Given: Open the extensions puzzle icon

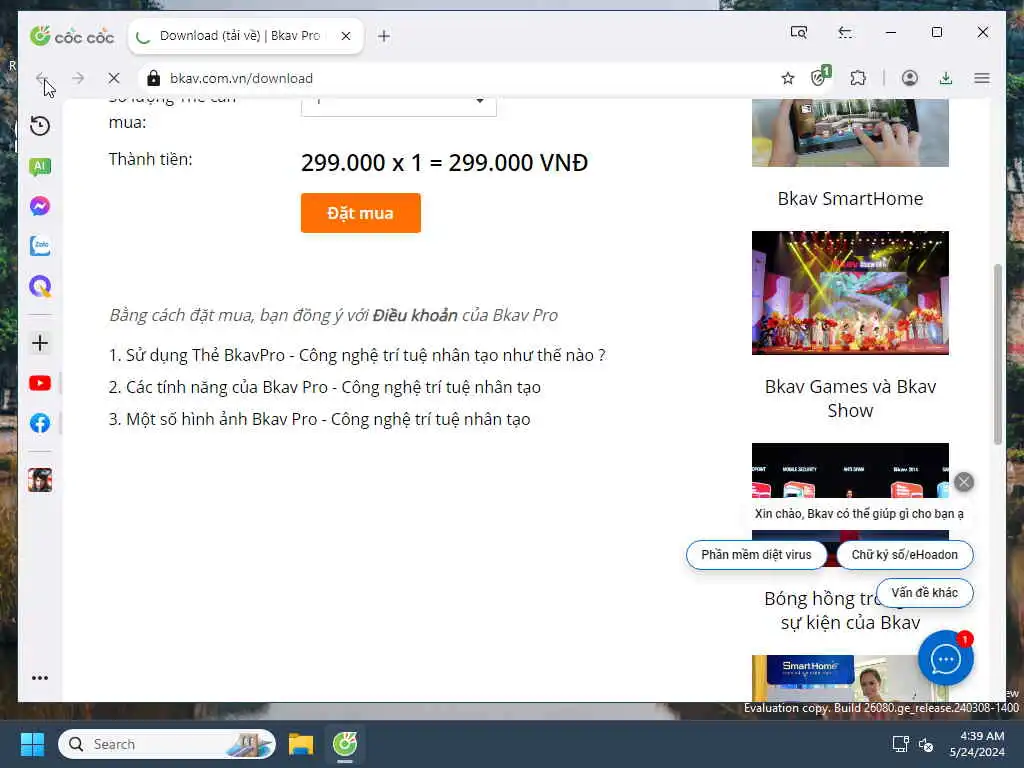Looking at the screenshot, I should click(x=858, y=78).
